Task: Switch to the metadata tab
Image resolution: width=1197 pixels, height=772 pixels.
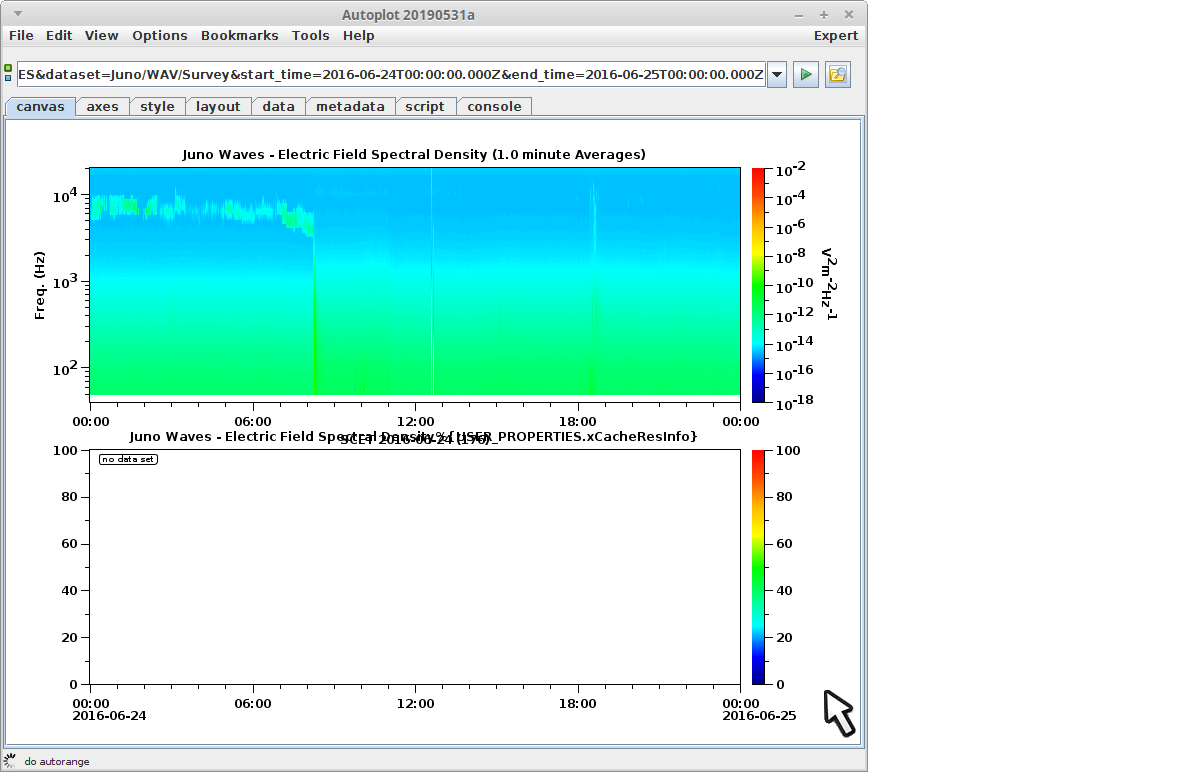Action: [x=350, y=107]
